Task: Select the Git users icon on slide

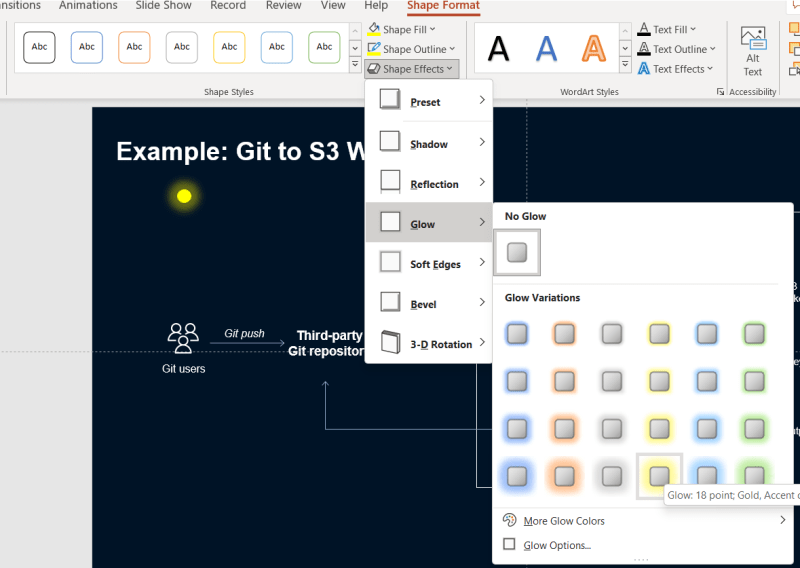Action: (183, 338)
